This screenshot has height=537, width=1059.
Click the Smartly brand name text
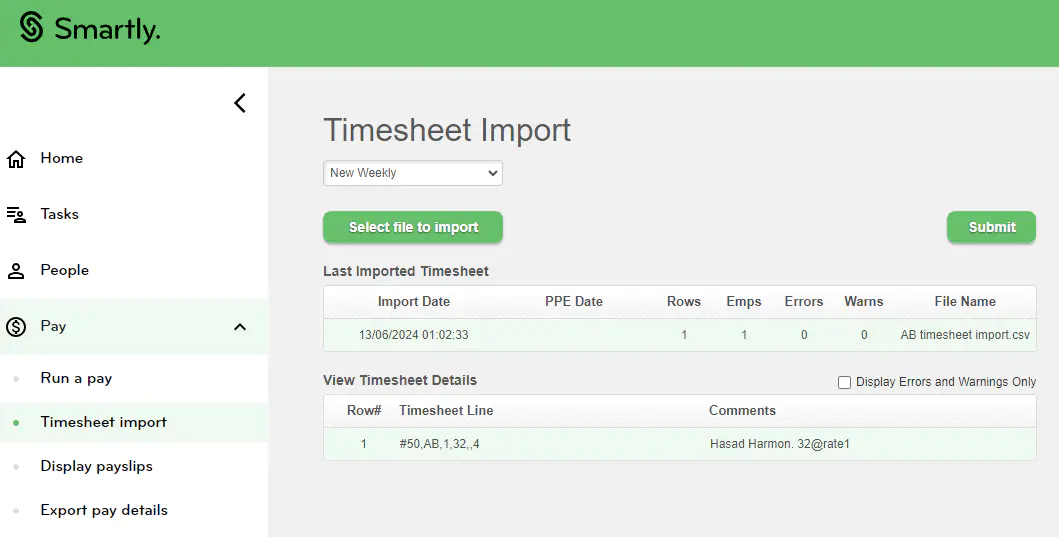click(107, 30)
